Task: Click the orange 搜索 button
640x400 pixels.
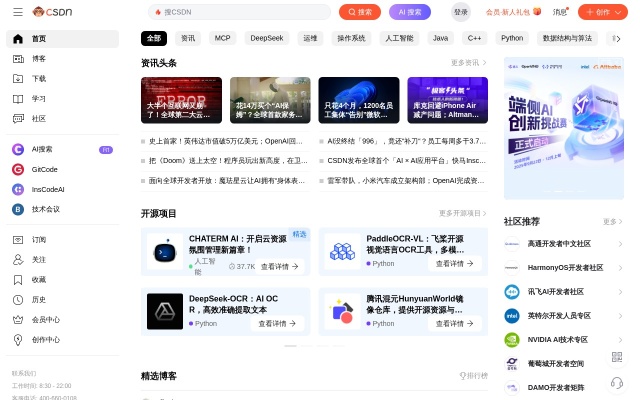Action: [x=360, y=12]
